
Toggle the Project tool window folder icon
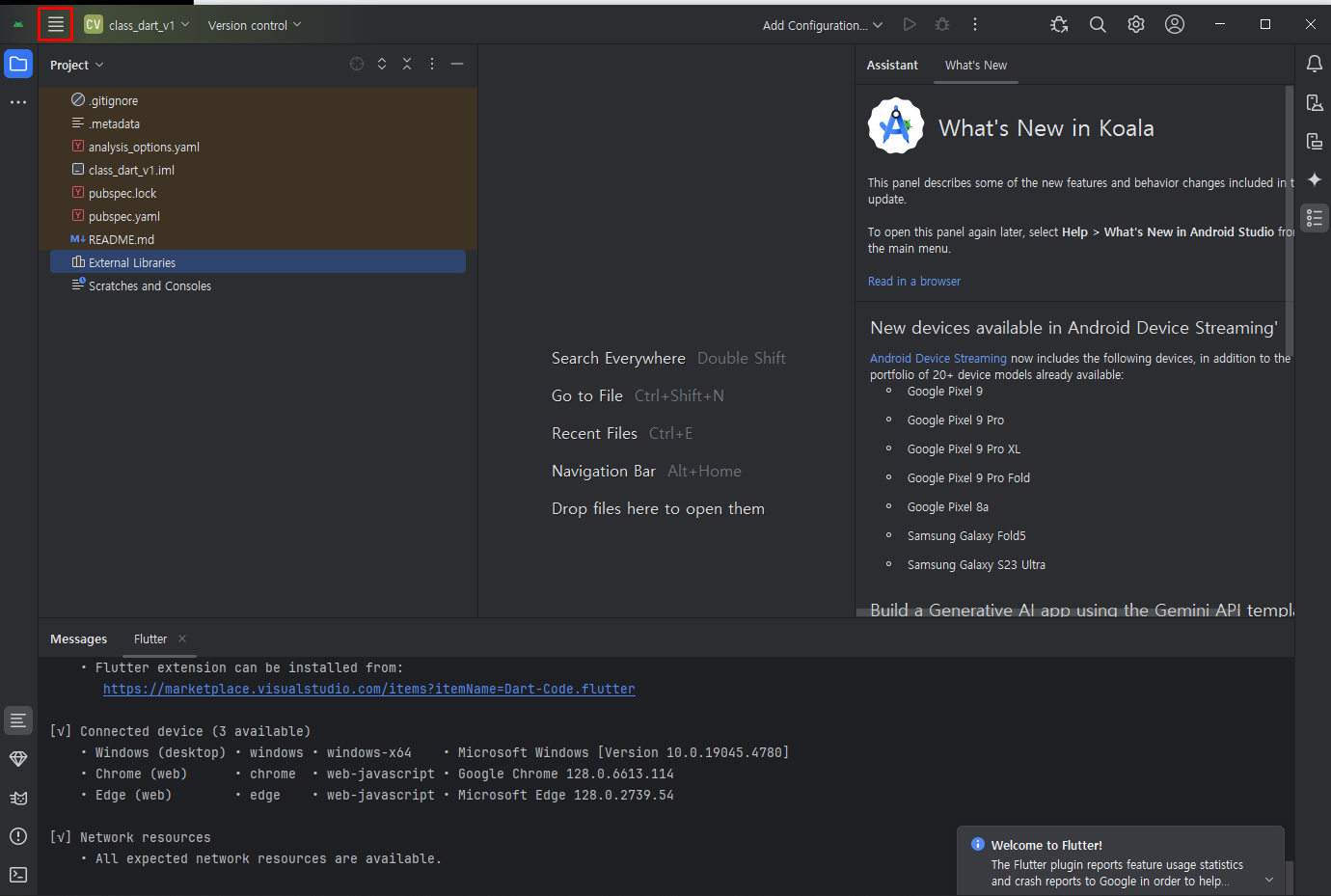18,65
